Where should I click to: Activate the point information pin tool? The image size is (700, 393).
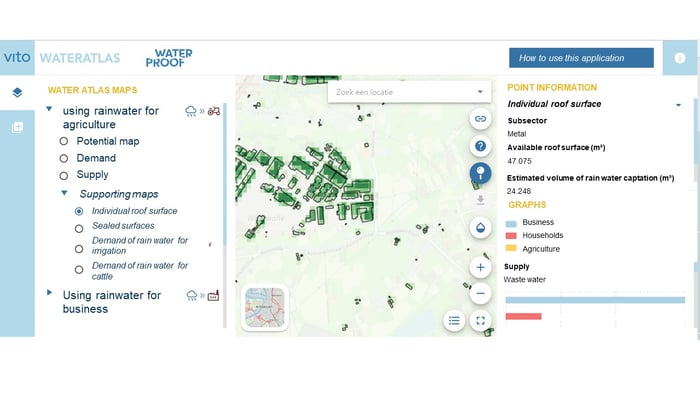pyautogui.click(x=480, y=173)
